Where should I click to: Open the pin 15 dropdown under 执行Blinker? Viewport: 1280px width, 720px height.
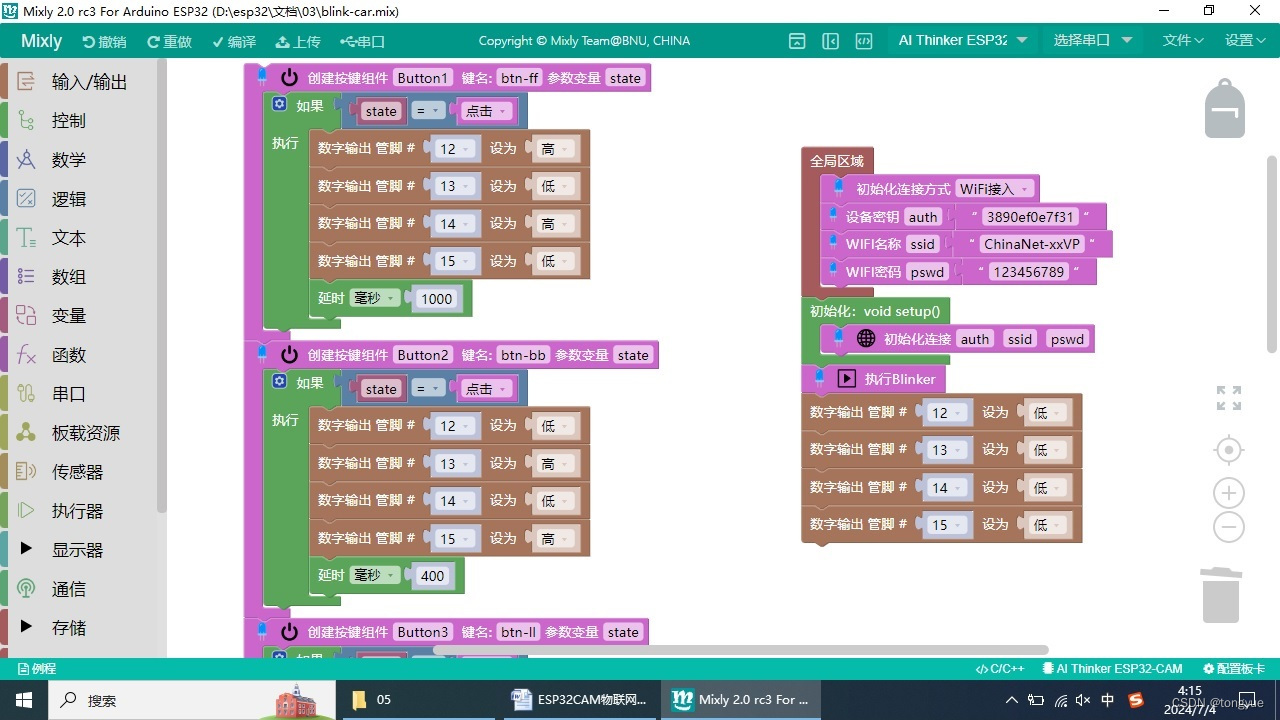tap(948, 524)
